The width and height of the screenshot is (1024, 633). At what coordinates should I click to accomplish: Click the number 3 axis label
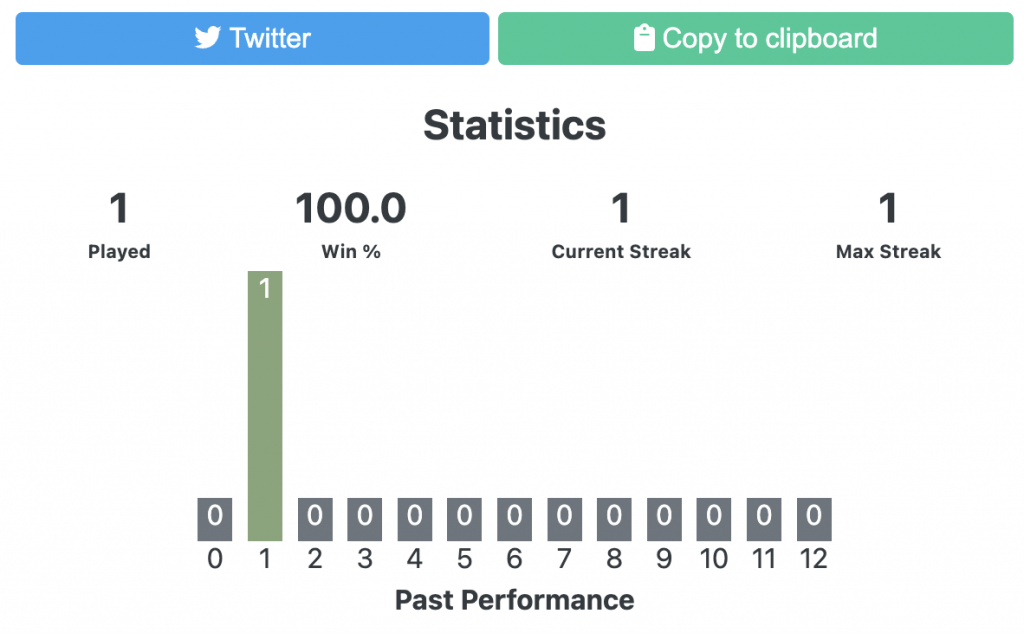(x=364, y=559)
